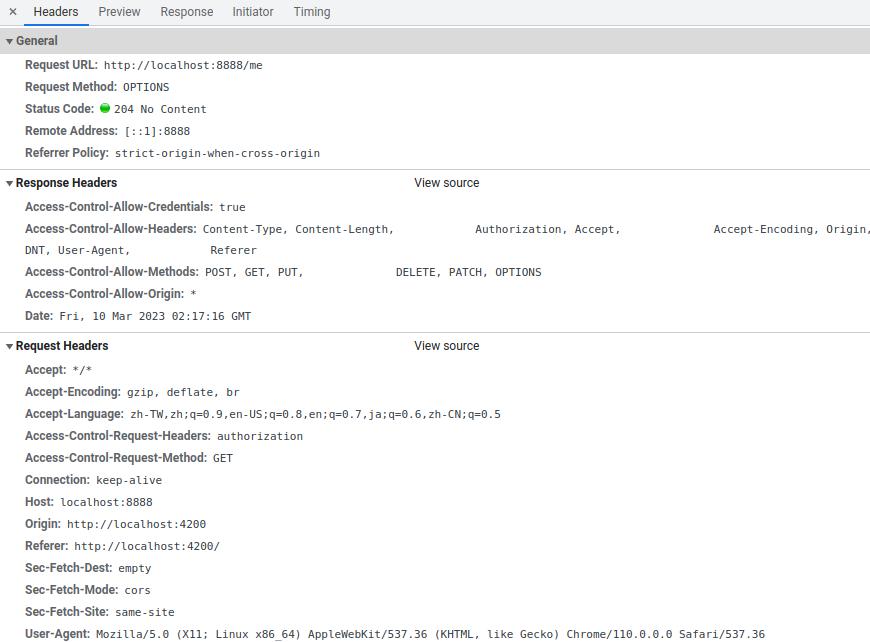Switch to the Preview tab

119,12
